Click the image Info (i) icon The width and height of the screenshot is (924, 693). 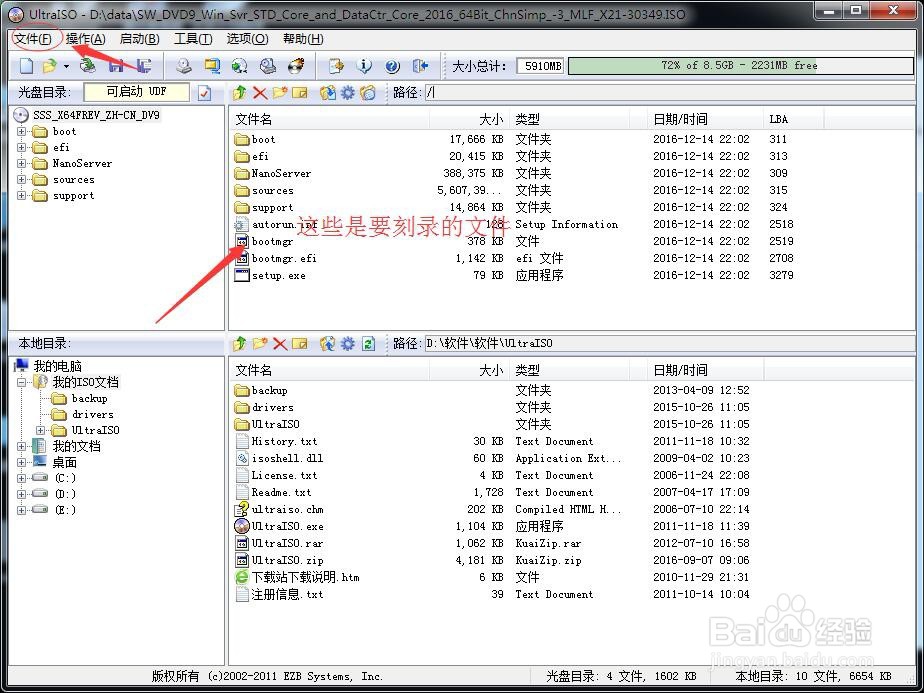pos(364,65)
